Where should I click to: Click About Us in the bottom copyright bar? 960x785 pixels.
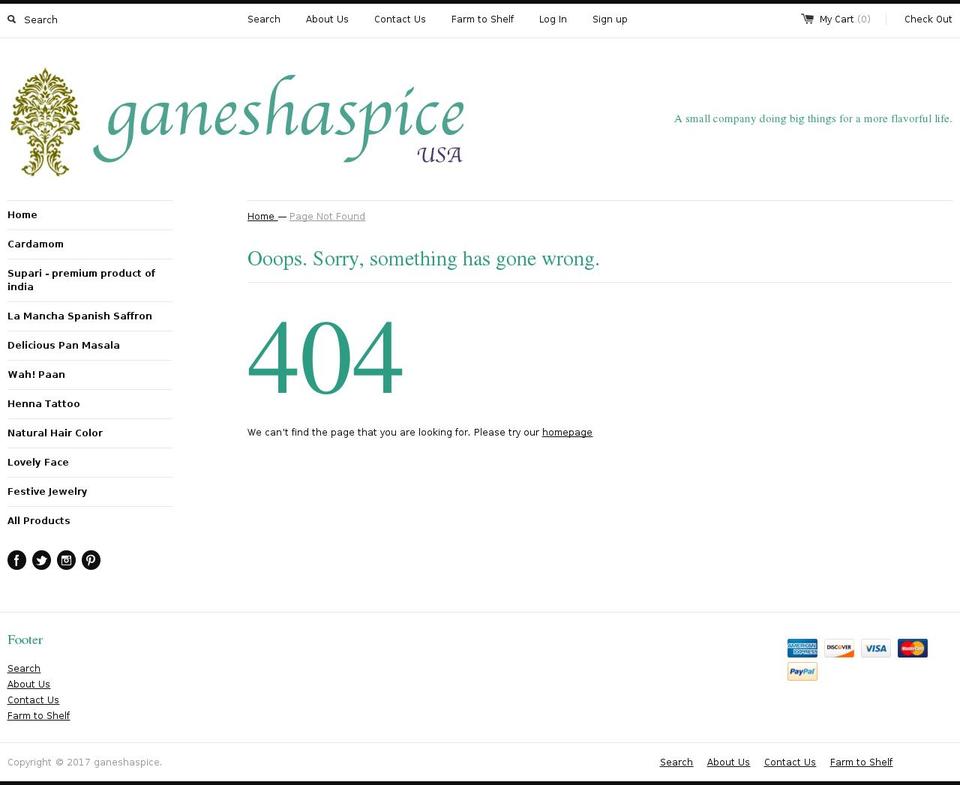coord(728,762)
